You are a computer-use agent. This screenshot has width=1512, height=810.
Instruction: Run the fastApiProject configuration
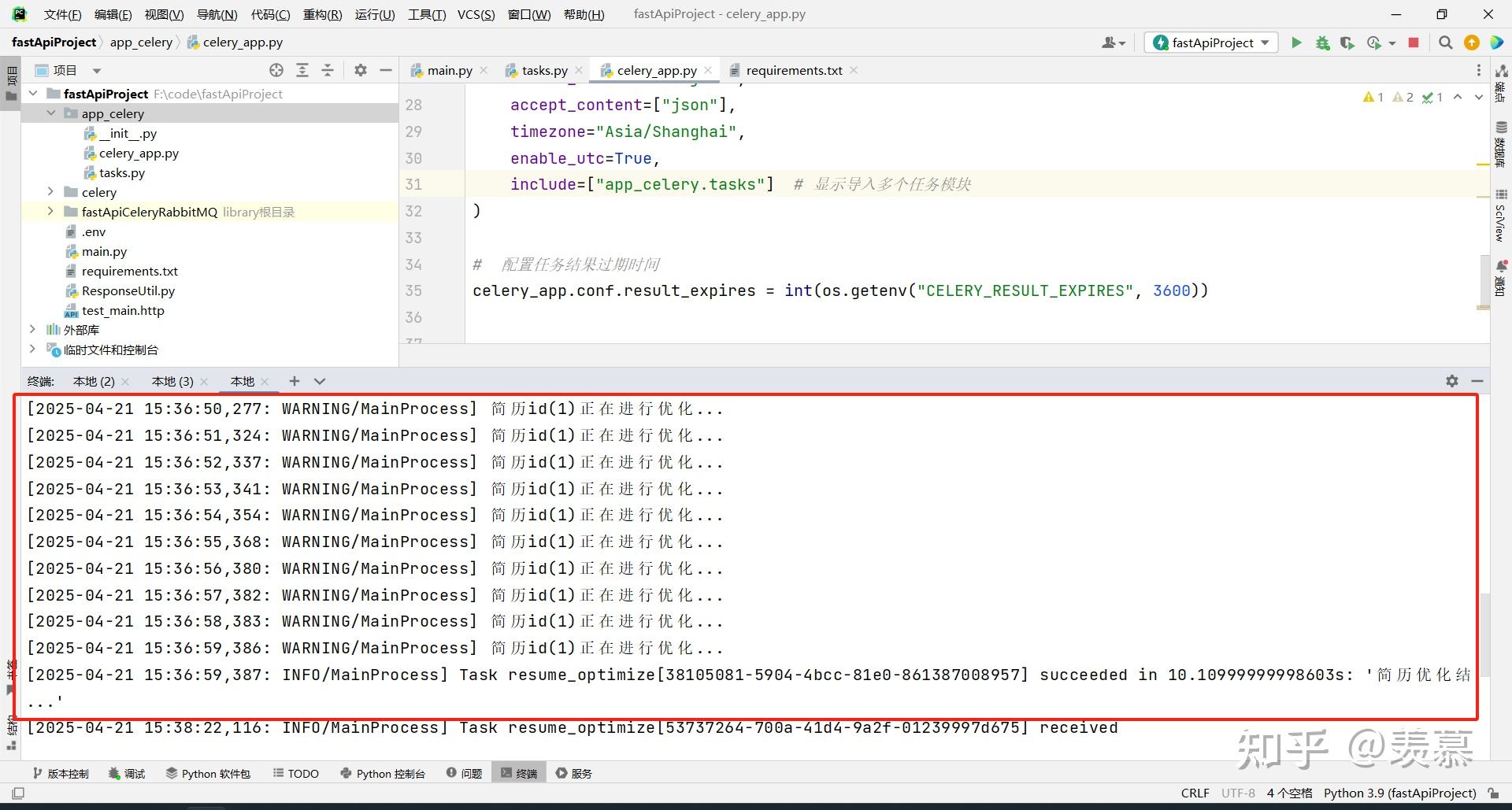(1296, 43)
